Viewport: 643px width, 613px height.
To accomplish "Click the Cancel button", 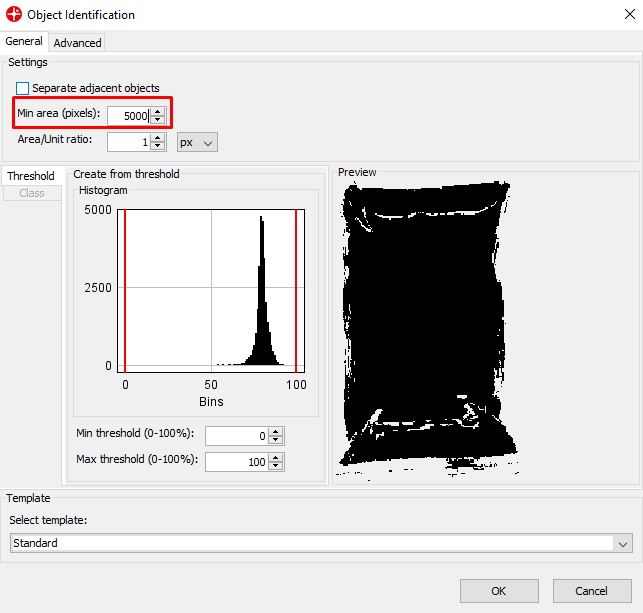I will 592,591.
